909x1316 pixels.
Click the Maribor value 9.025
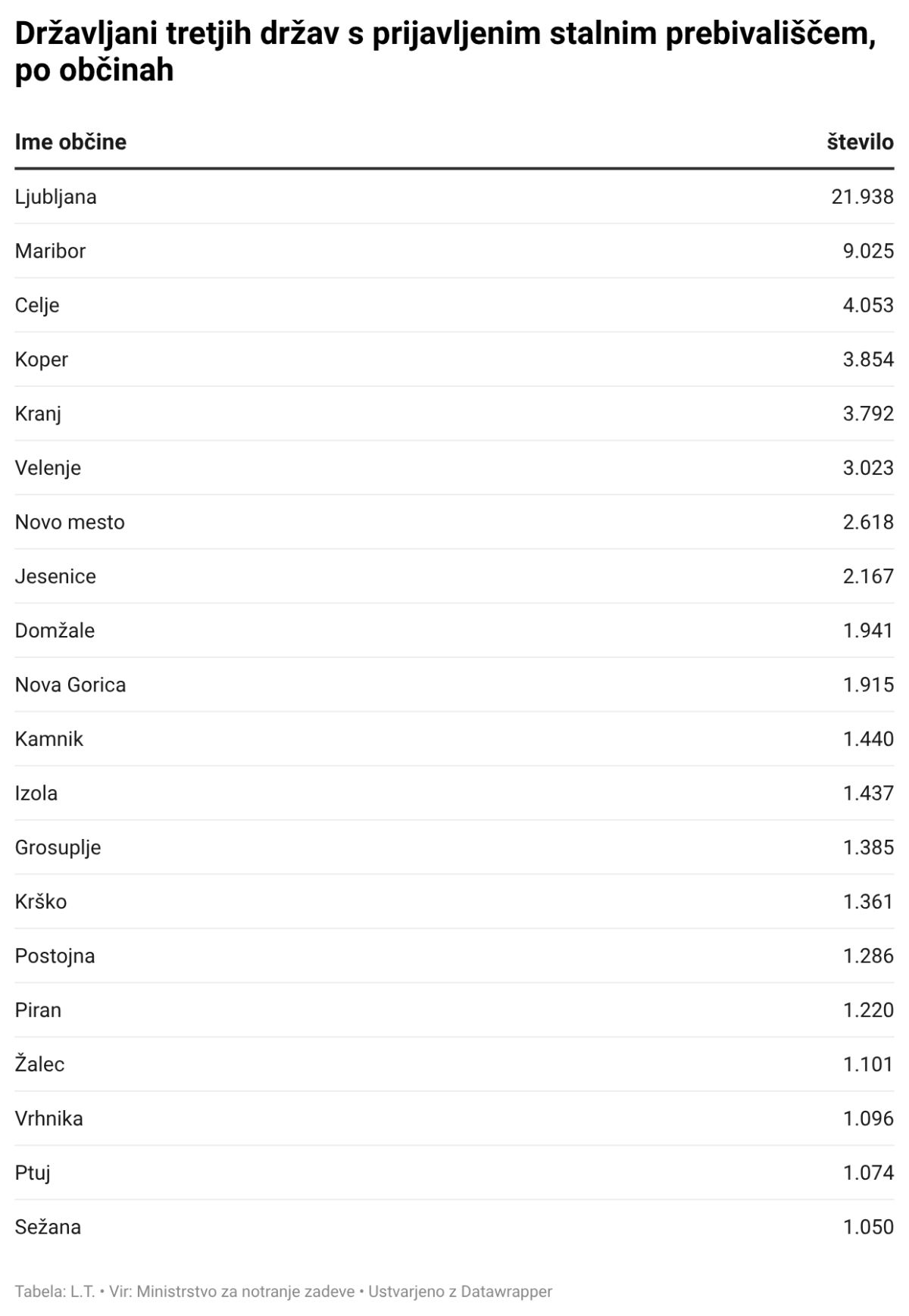coord(868,251)
